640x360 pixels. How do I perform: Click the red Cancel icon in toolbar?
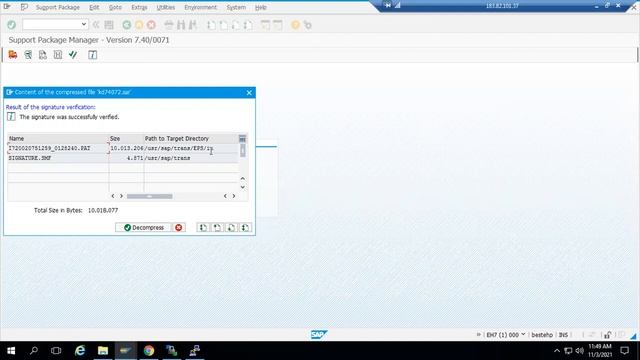click(151, 25)
